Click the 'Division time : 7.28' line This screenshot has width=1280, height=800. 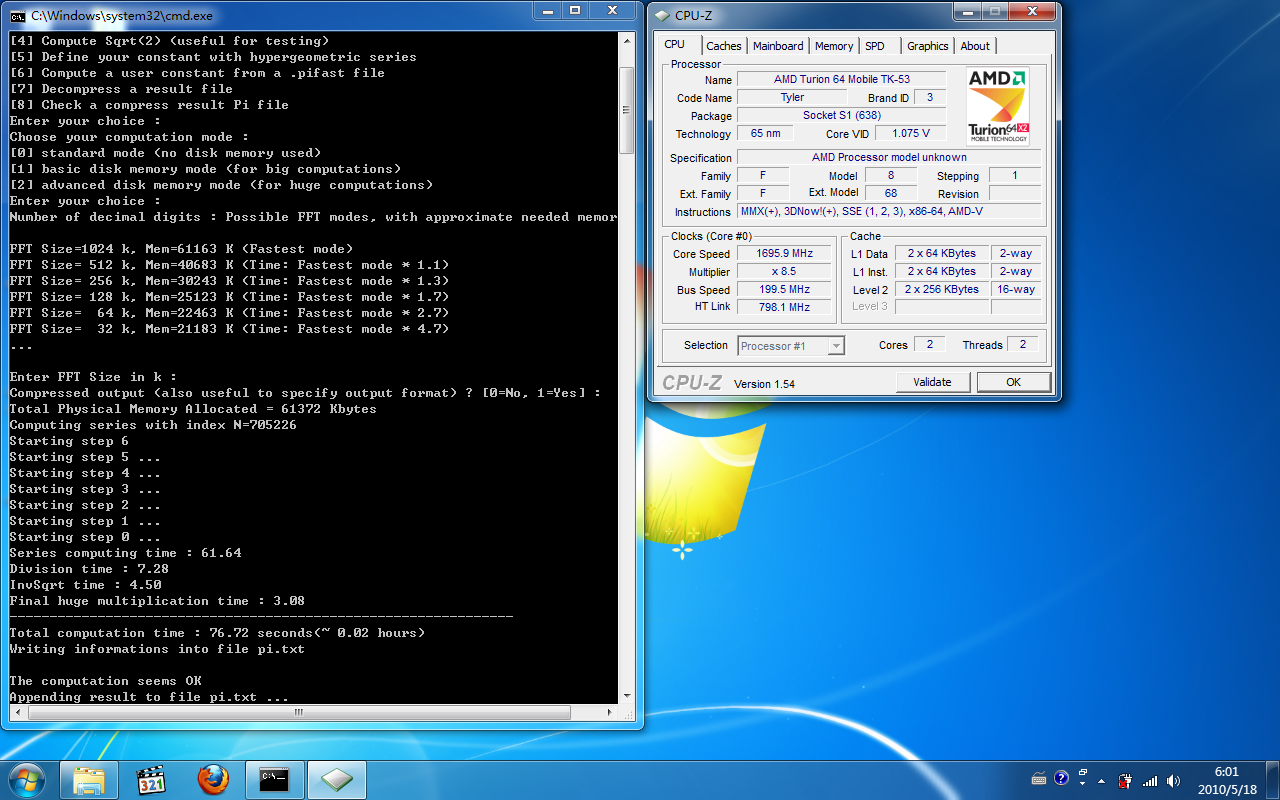click(89, 569)
